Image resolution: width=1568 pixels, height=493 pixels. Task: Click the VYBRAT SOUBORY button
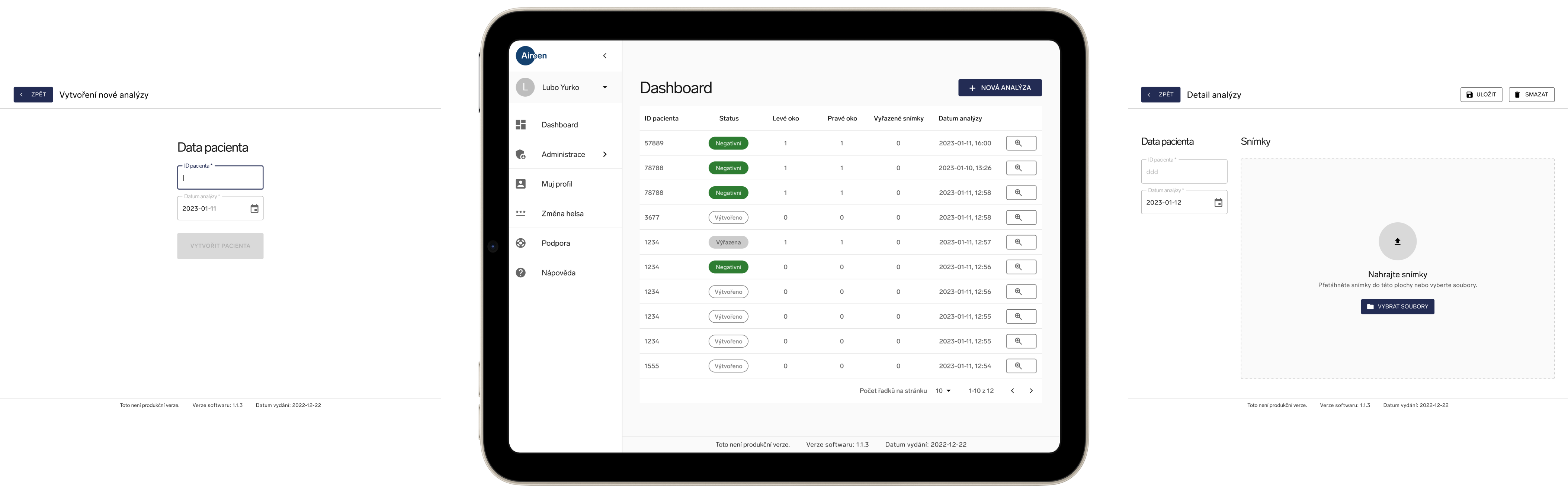click(1397, 307)
